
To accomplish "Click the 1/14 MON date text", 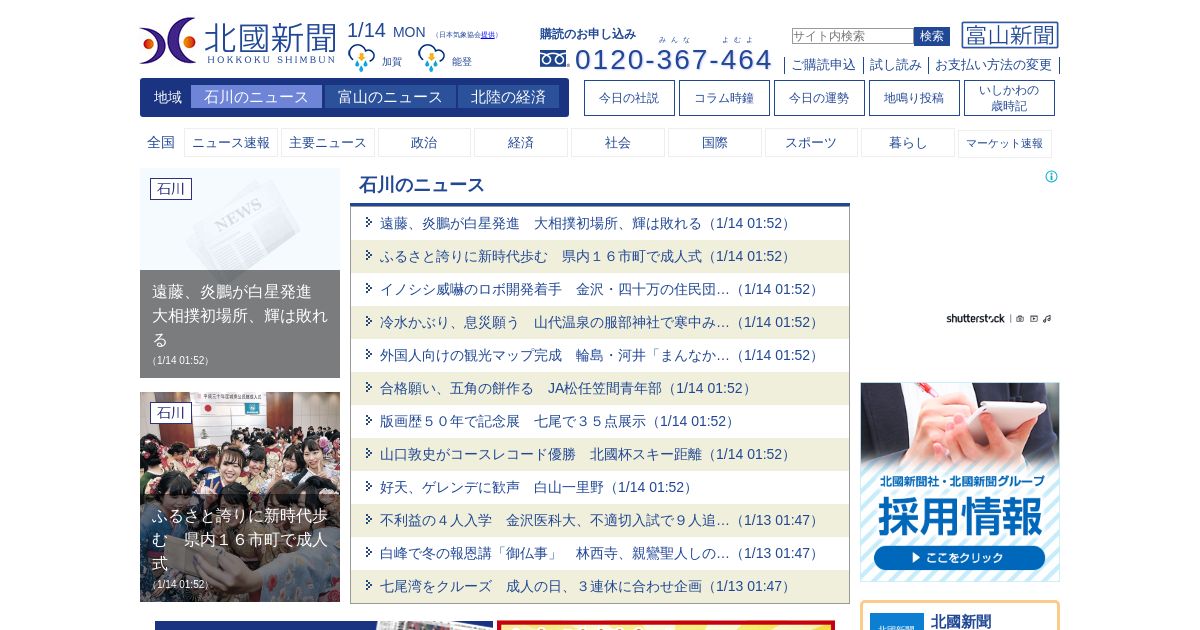I will [x=386, y=31].
